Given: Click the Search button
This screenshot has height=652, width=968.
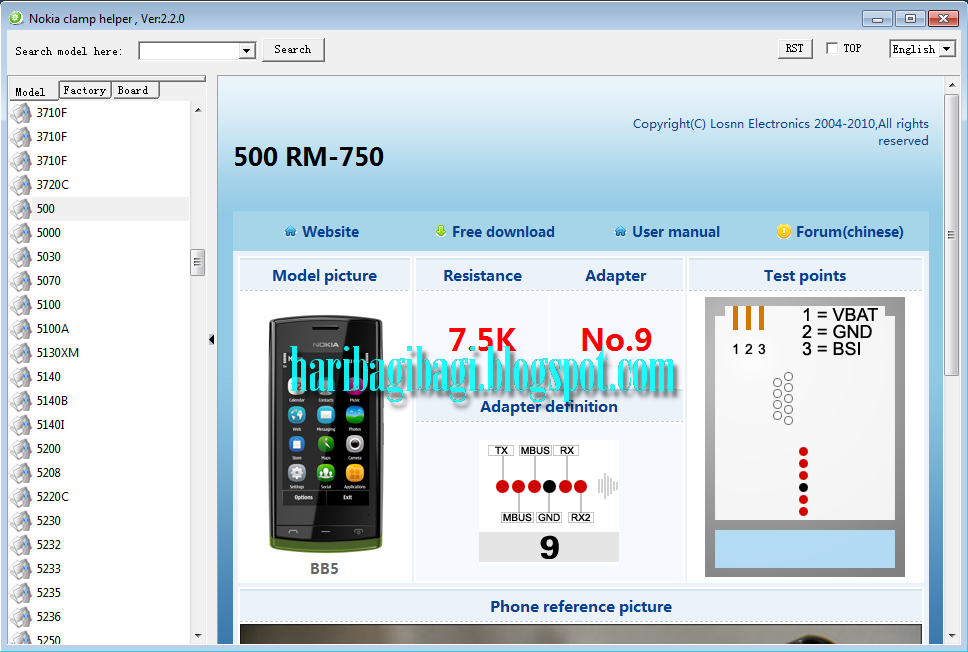Looking at the screenshot, I should [x=293, y=49].
